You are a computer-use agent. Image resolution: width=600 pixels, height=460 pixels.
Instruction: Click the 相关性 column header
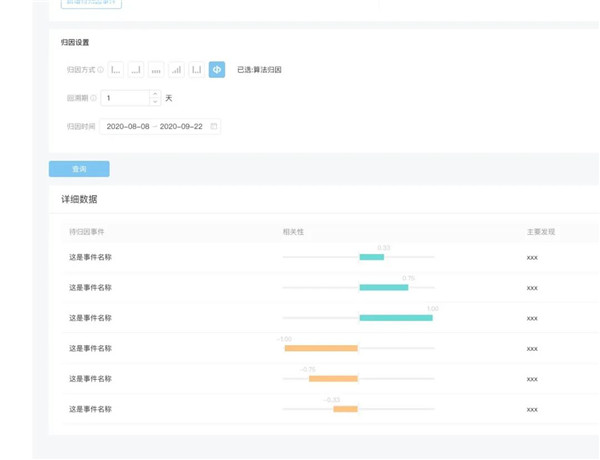[x=293, y=231]
